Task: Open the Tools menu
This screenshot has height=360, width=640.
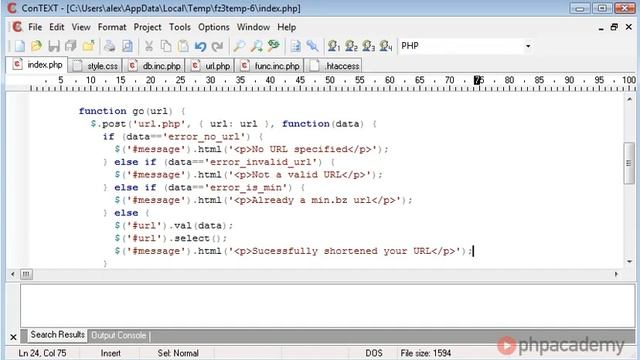Action: (x=180, y=27)
